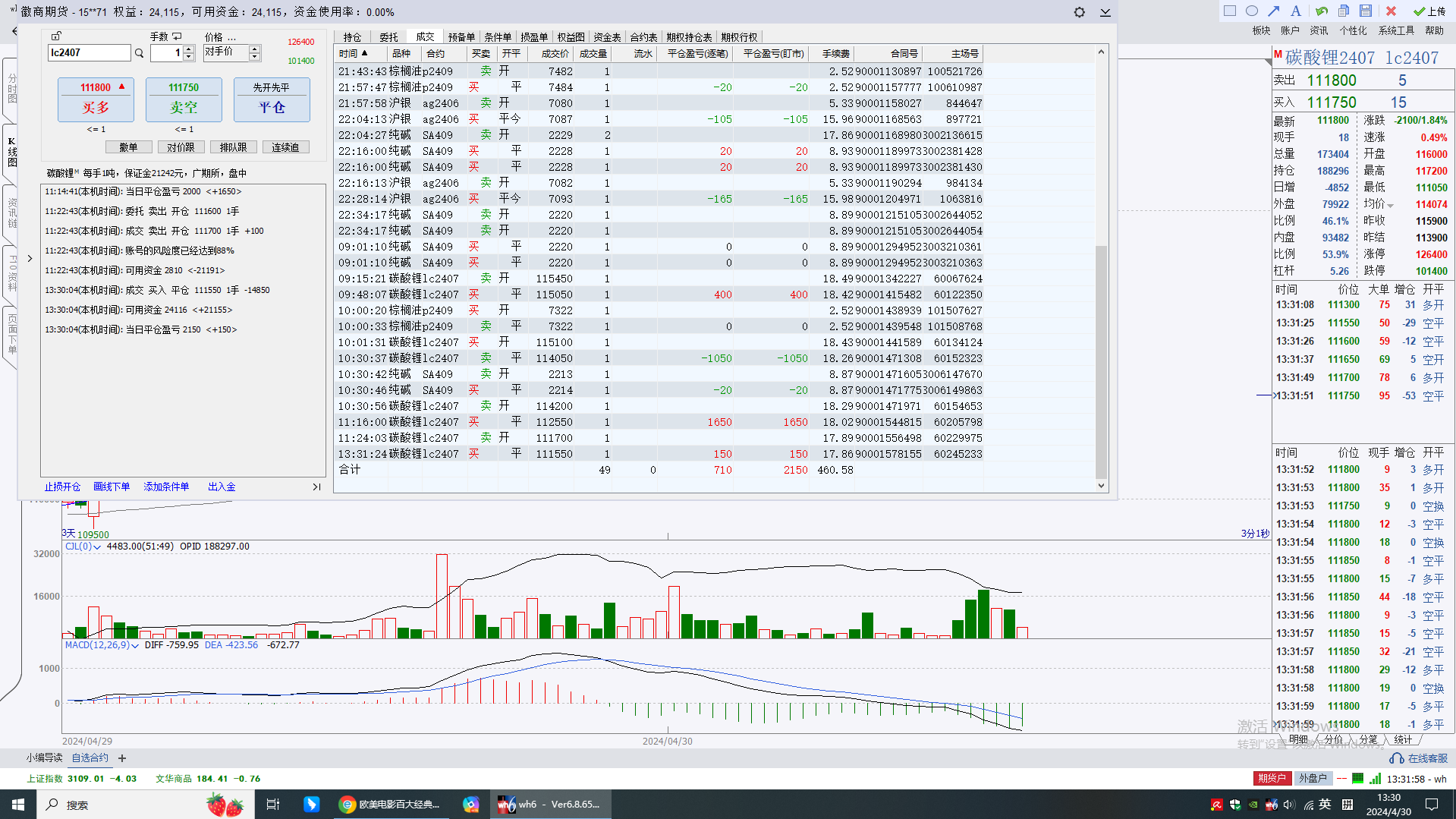The height and width of the screenshot is (819, 1456).
Task: Select the 期货户 account toggle
Action: (x=1272, y=778)
